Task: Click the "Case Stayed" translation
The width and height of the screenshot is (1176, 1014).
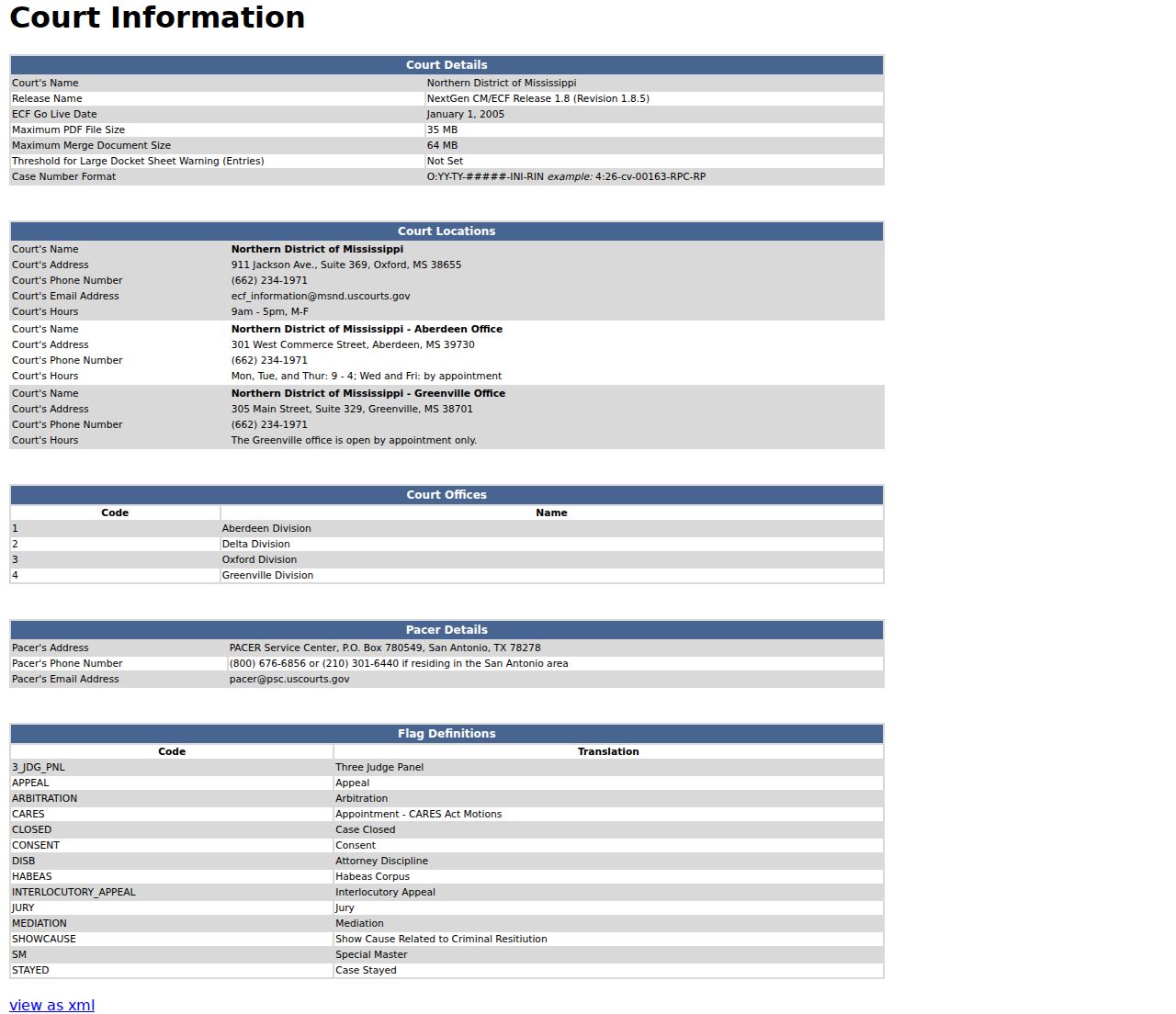Action: coord(366,970)
